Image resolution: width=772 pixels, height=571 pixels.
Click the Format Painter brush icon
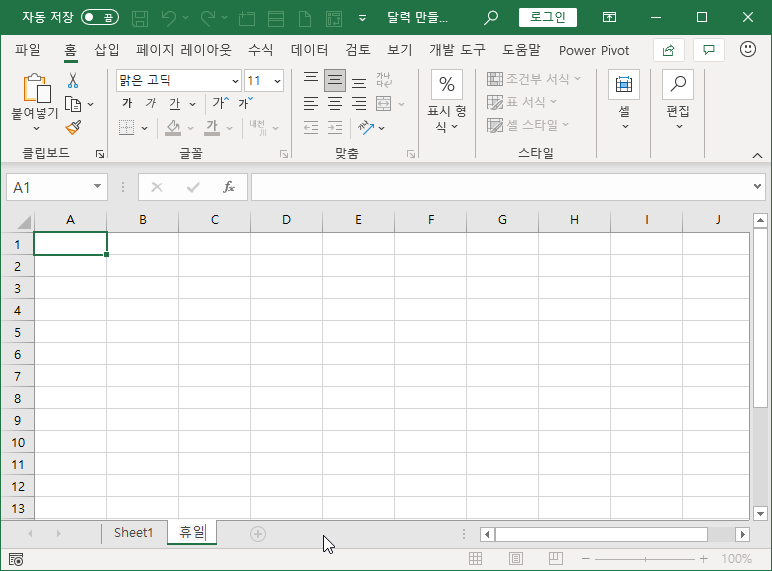pos(73,127)
